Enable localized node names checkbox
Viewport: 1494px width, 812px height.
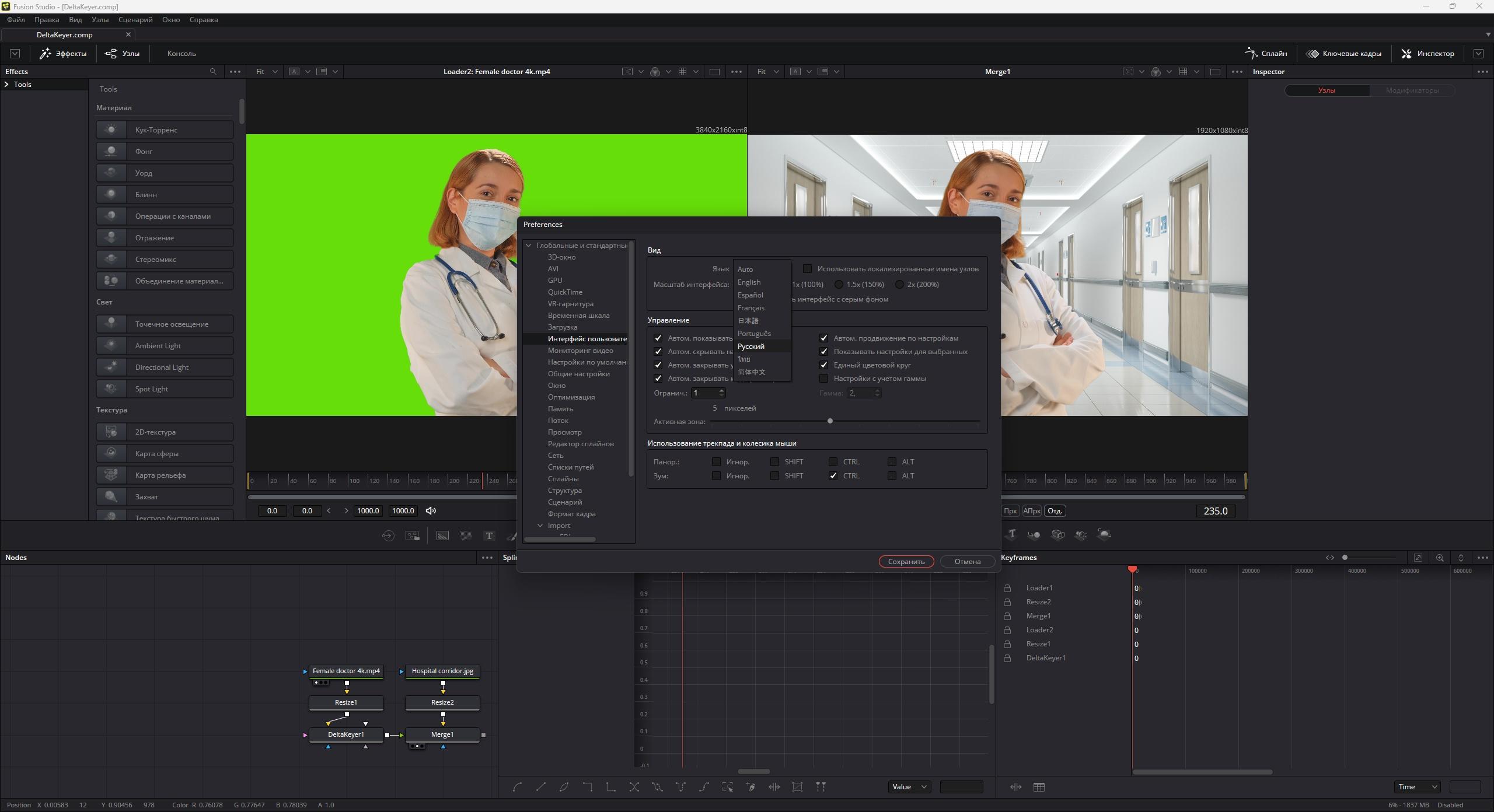point(807,269)
